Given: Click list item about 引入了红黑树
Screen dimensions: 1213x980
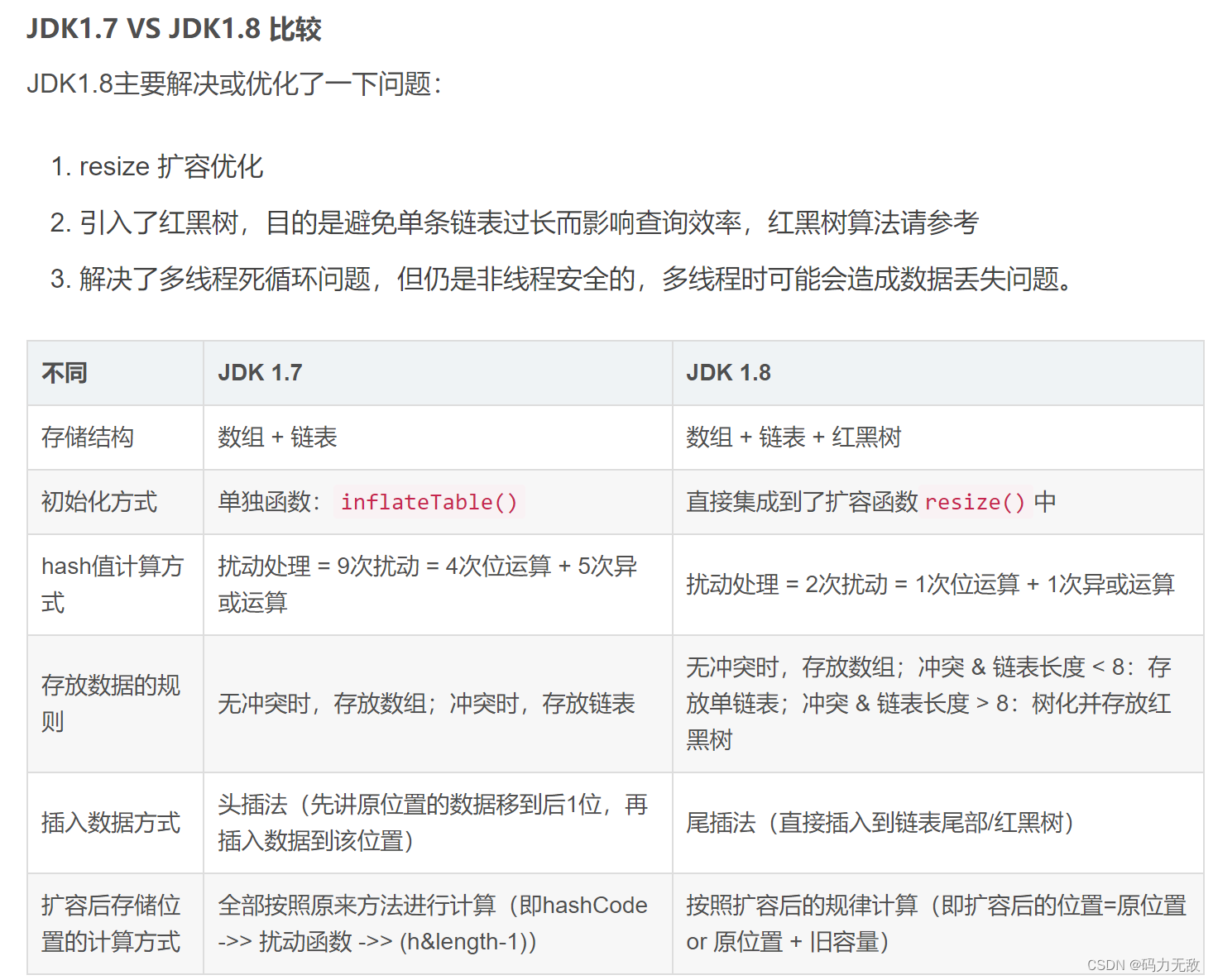Looking at the screenshot, I should pos(529,222).
